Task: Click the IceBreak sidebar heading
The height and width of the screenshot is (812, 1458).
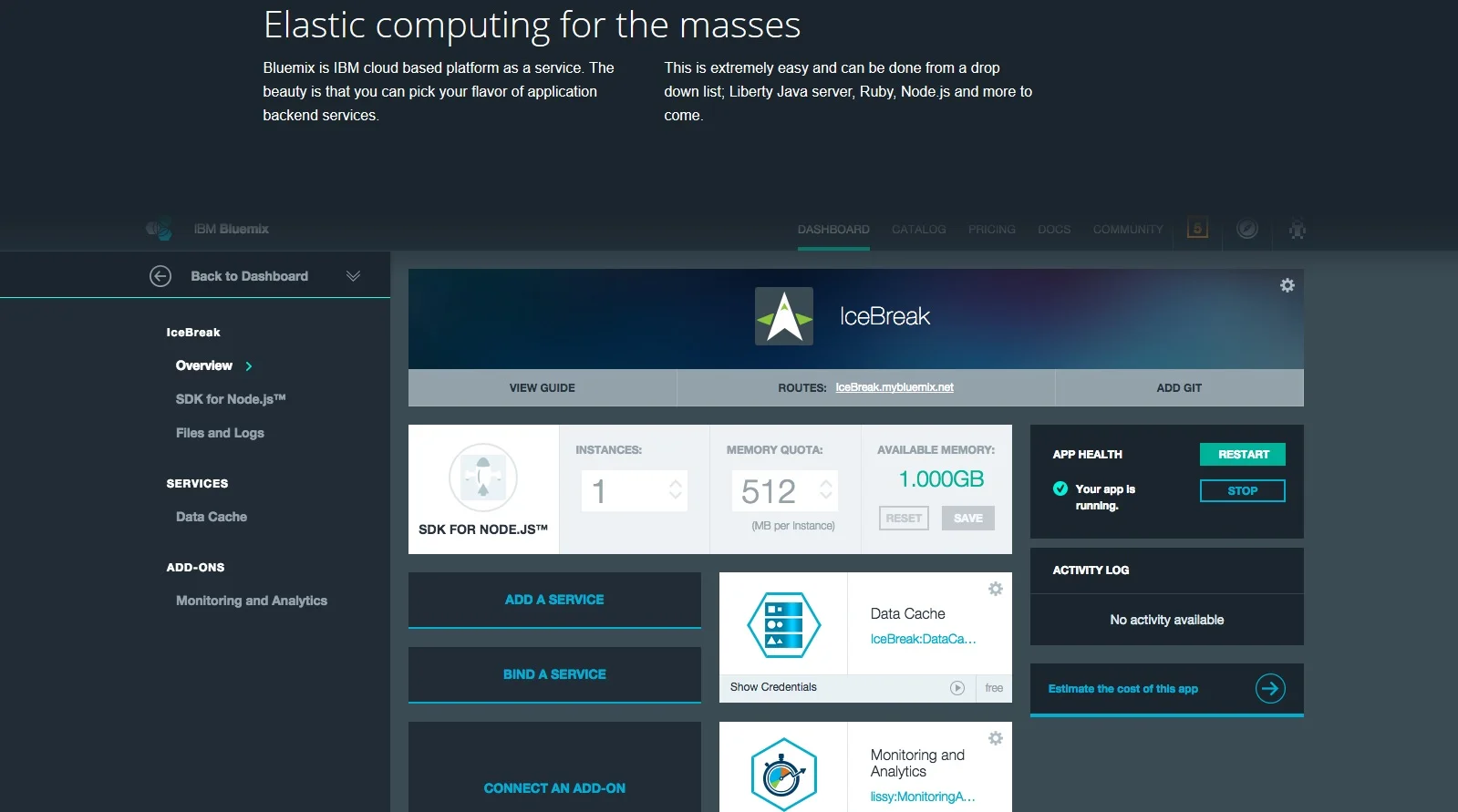Action: [193, 333]
